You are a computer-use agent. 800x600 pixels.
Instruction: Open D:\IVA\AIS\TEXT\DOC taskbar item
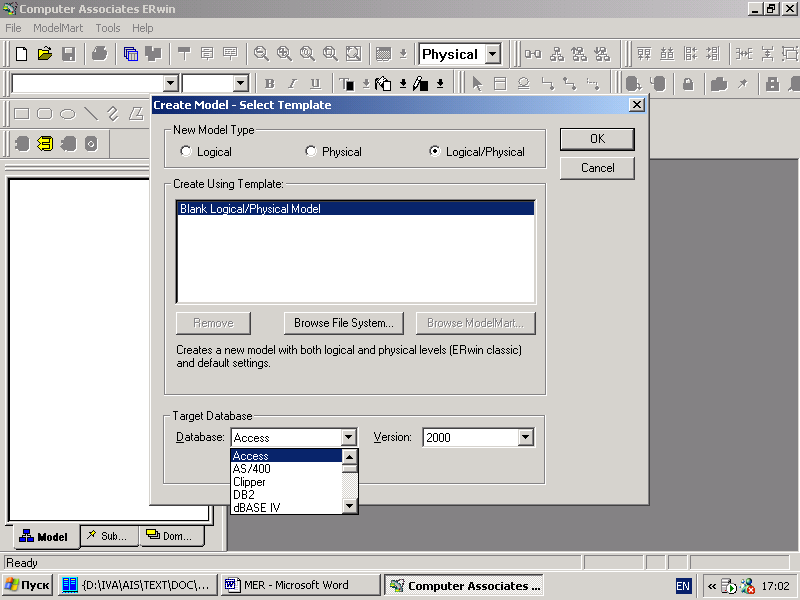pyautogui.click(x=138, y=585)
